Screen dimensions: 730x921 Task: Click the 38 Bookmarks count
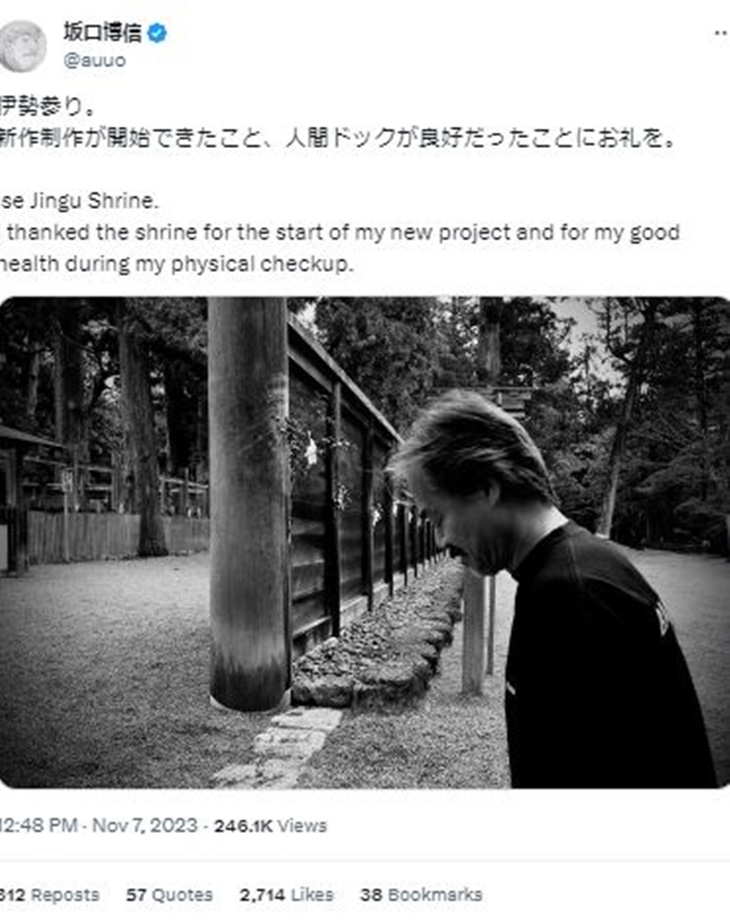(x=421, y=895)
